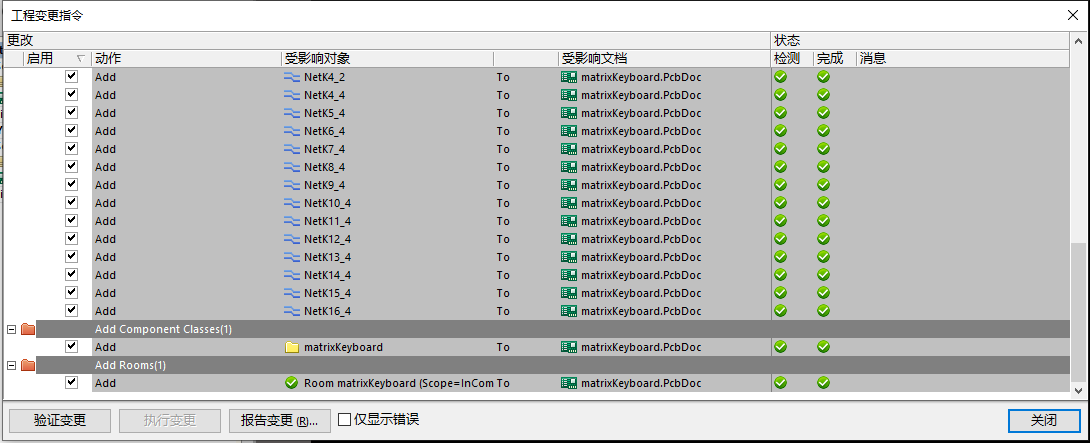Click the folder icon beside matrixKeyboard class
1090x443 pixels.
click(x=292, y=347)
